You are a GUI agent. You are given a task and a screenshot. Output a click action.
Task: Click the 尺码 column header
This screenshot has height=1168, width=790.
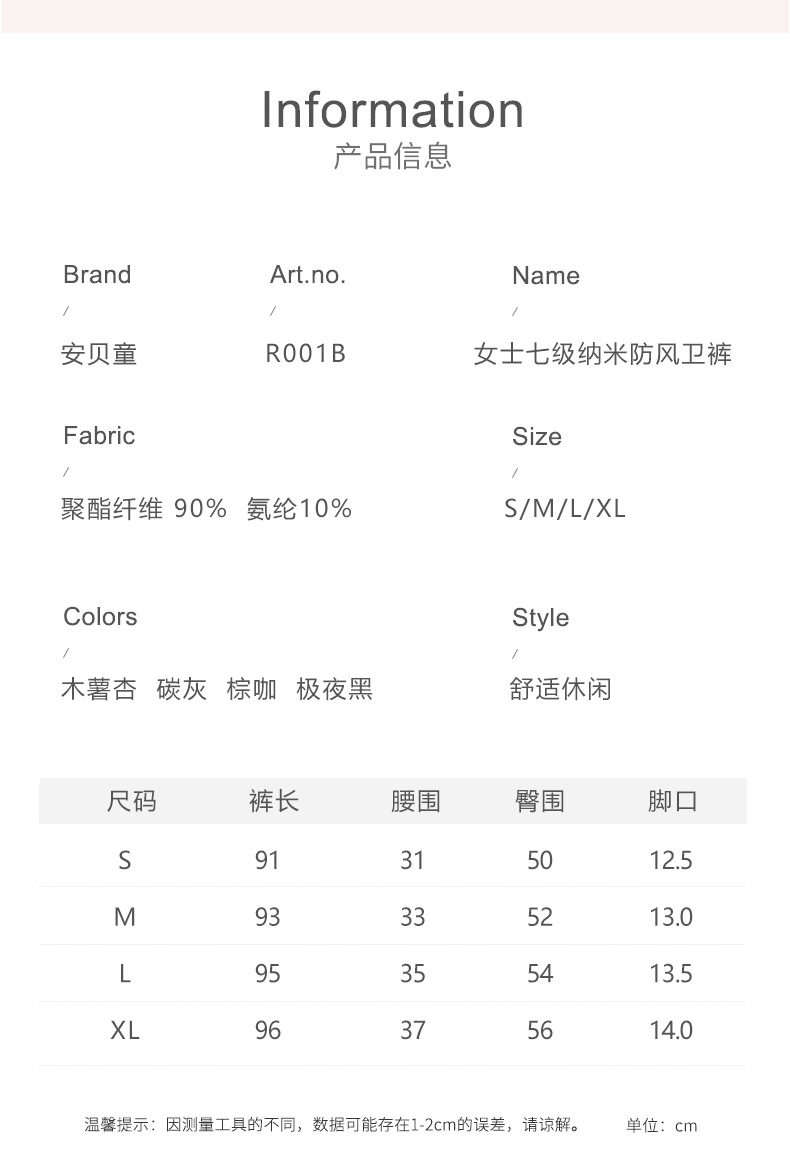tap(131, 801)
